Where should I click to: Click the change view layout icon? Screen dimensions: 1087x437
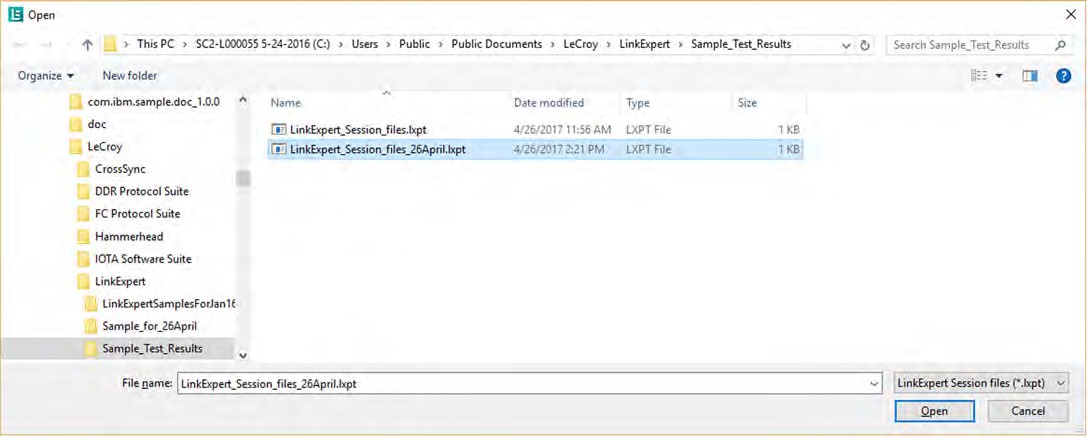click(979, 76)
